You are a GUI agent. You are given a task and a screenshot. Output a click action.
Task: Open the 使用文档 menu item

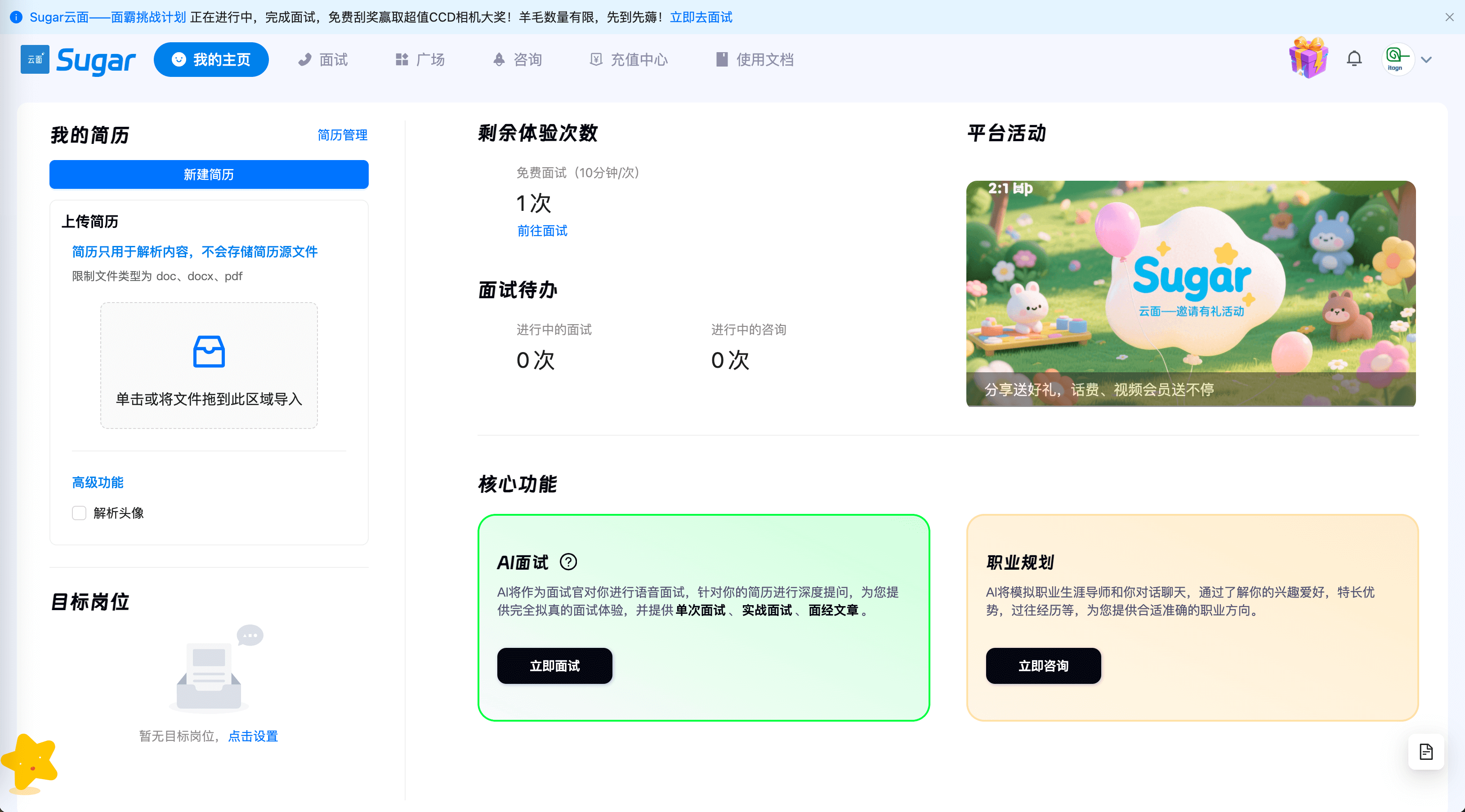[x=754, y=60]
